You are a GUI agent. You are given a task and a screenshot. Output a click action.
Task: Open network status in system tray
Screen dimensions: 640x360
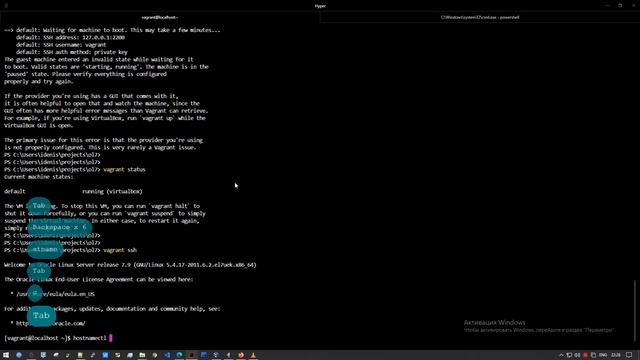click(x=569, y=355)
